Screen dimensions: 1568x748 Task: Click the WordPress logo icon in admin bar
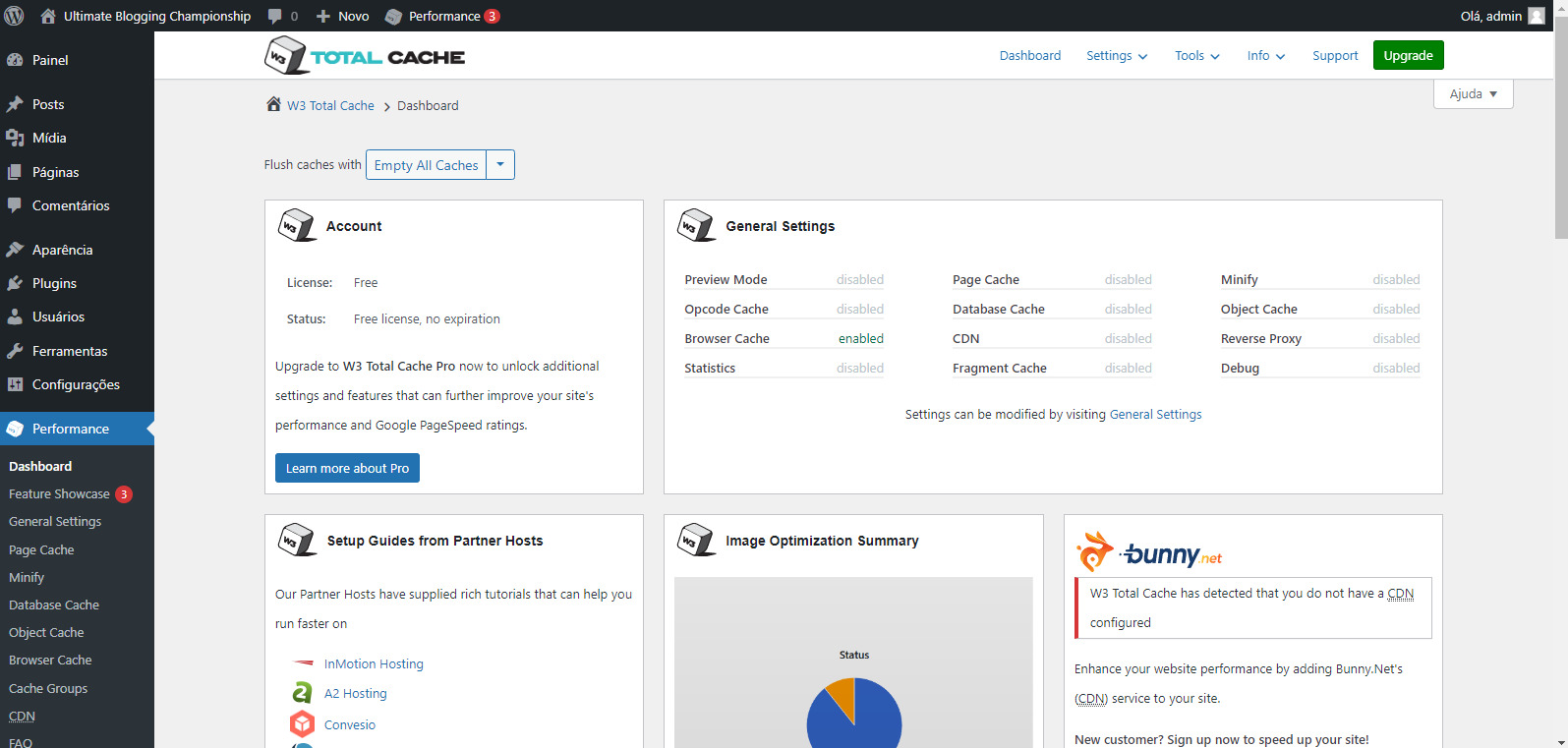pyautogui.click(x=14, y=16)
